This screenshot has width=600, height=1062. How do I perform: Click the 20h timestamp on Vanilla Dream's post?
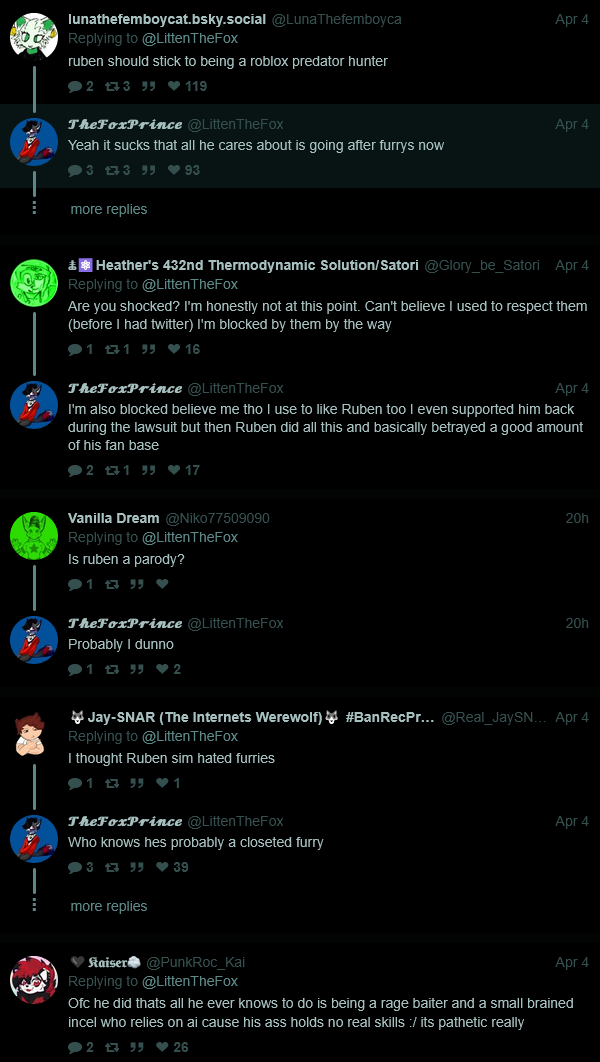(x=577, y=518)
